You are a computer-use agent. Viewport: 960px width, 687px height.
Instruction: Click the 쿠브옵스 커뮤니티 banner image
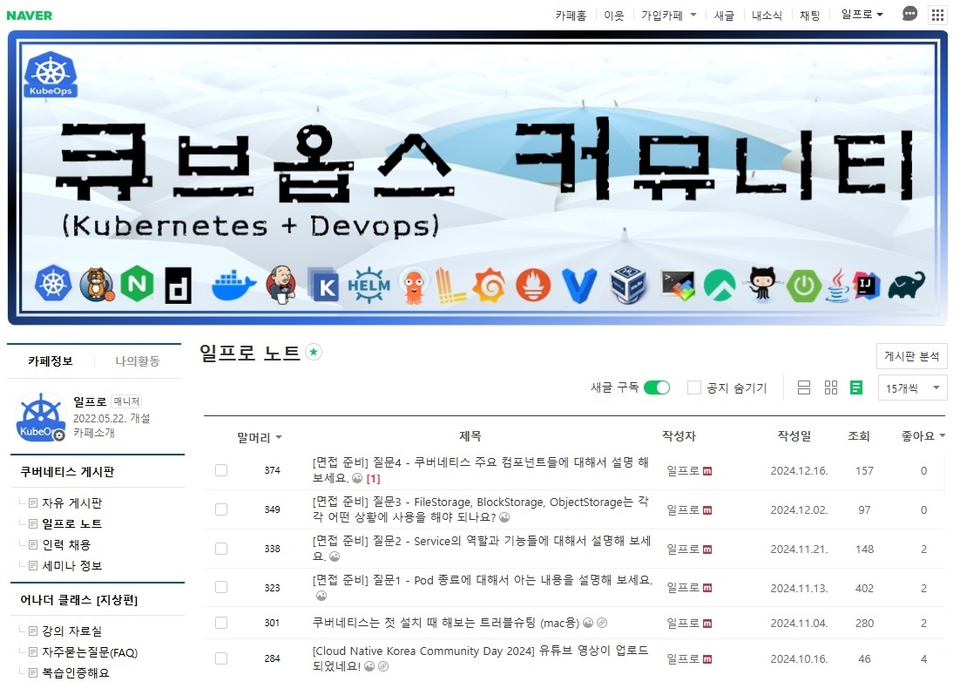[x=478, y=178]
